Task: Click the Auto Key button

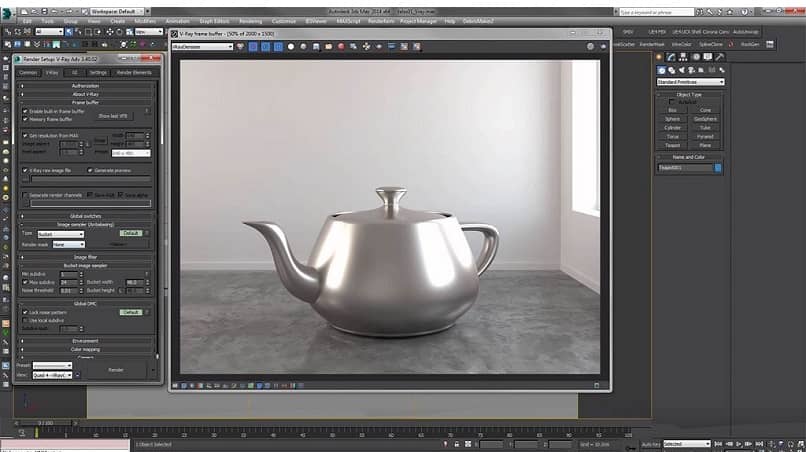Action: click(x=651, y=444)
